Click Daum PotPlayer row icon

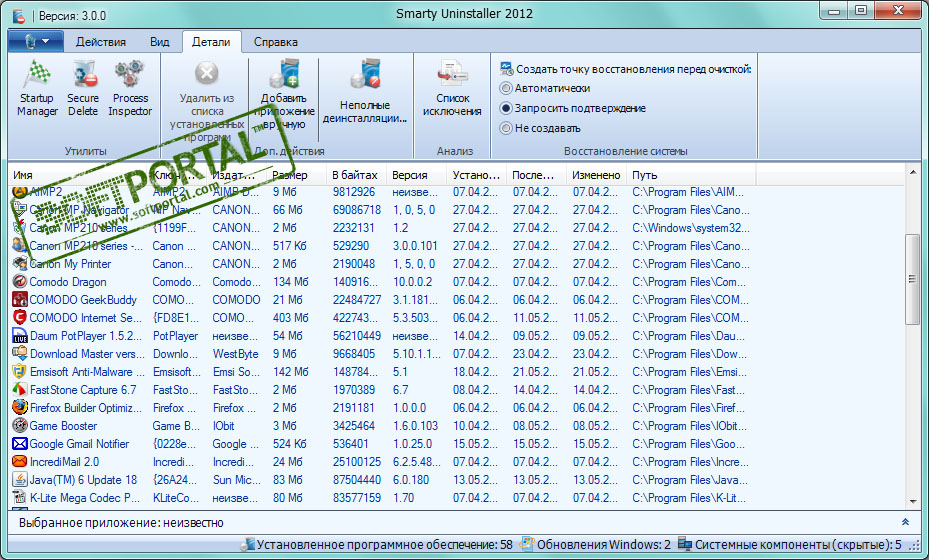(20, 335)
